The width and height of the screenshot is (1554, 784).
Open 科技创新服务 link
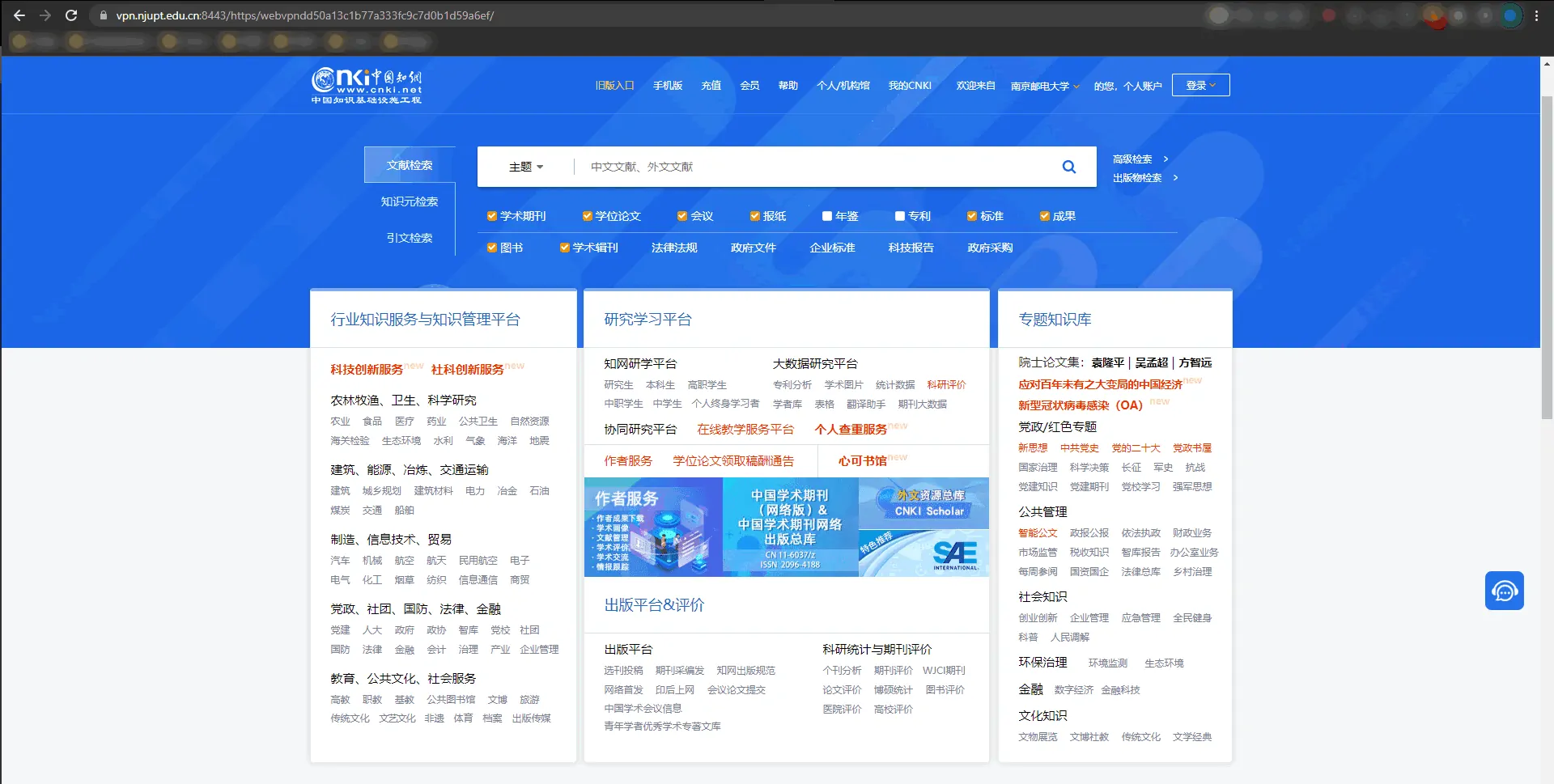(367, 369)
